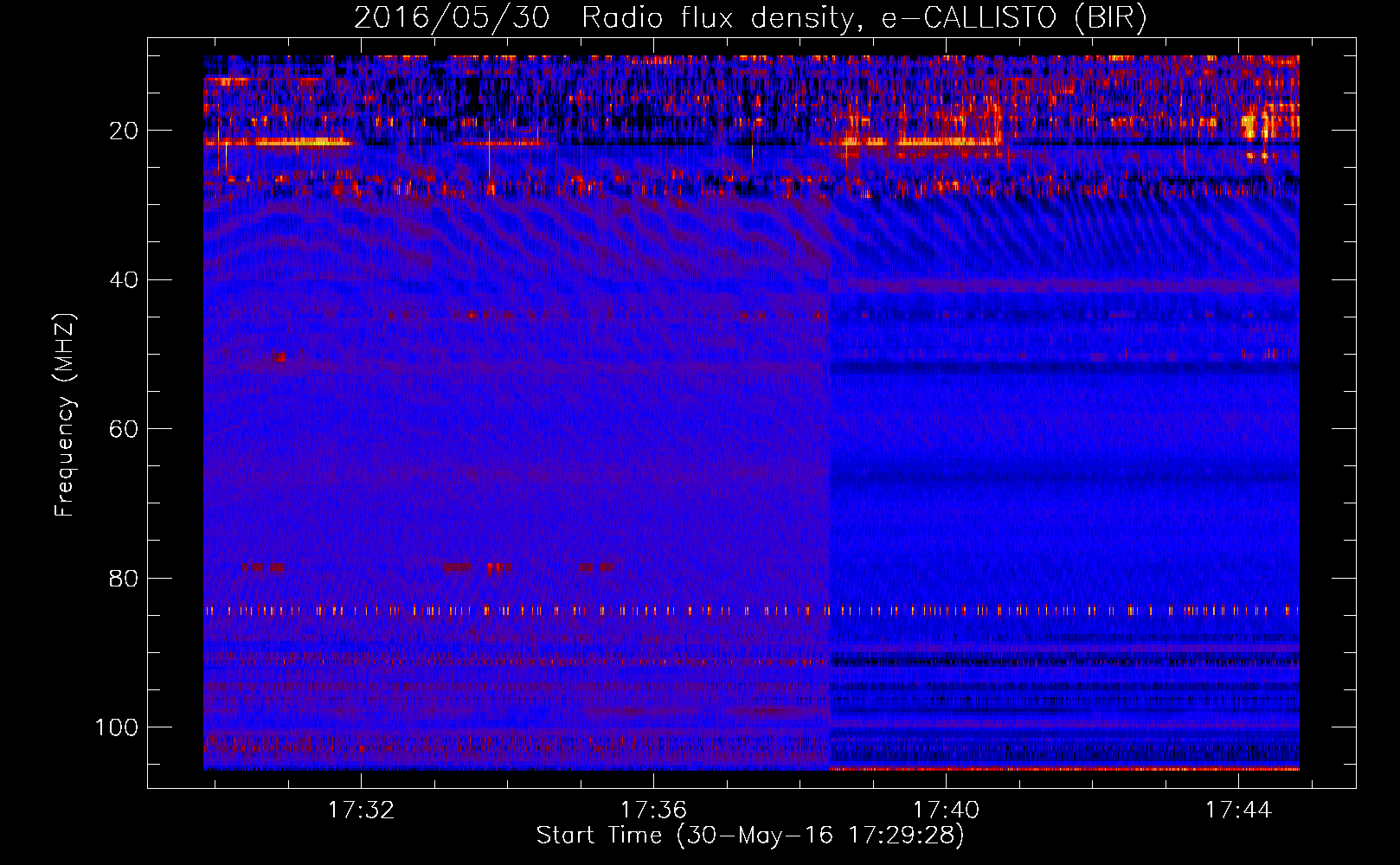Click the '17:36' time tick label
This screenshot has width=1400, height=865.
[x=653, y=810]
